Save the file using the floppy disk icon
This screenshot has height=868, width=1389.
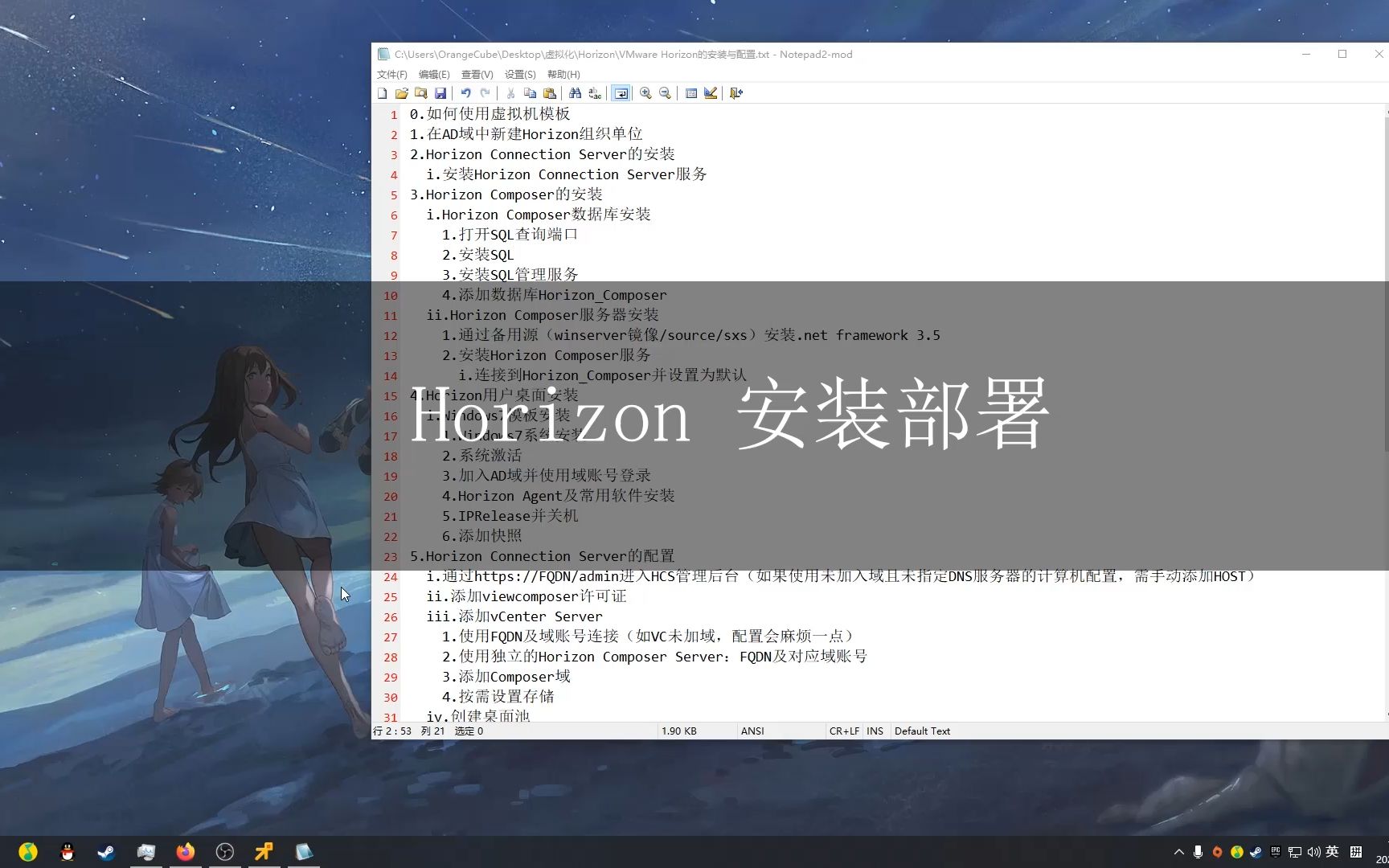tap(440, 93)
